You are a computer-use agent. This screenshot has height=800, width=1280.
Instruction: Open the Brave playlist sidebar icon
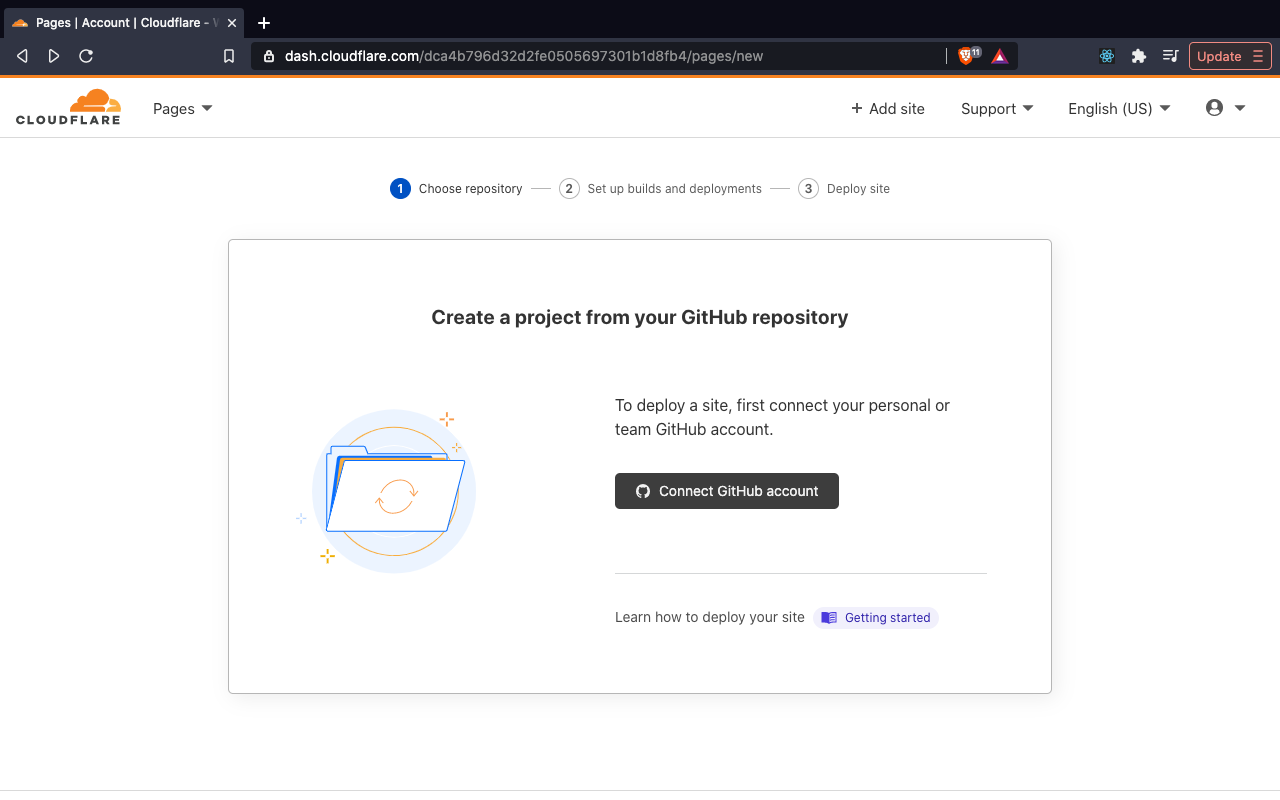click(x=1170, y=56)
